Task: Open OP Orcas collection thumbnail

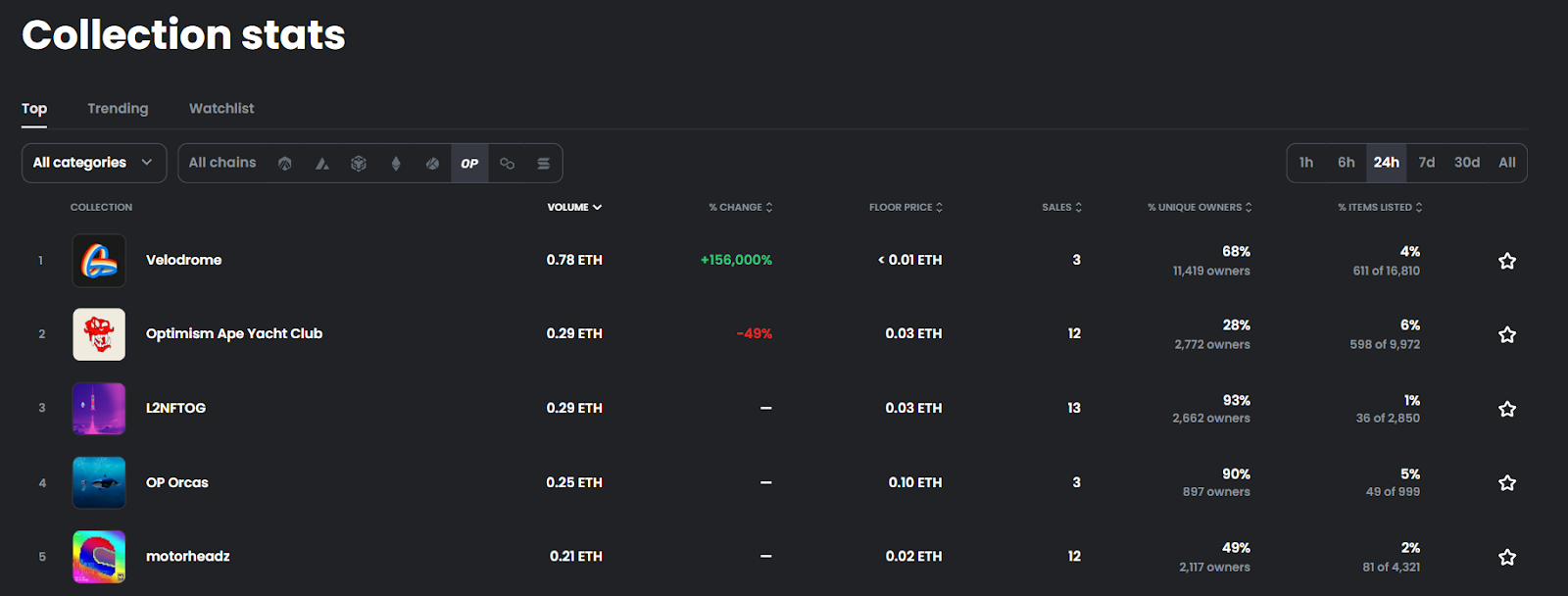Action: pos(99,482)
